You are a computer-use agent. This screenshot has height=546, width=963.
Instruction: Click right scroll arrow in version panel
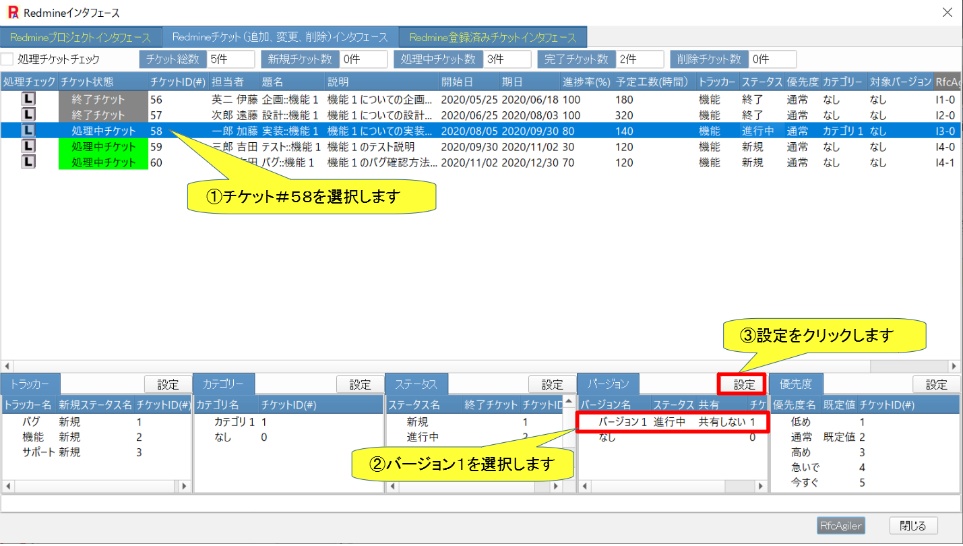click(x=760, y=486)
